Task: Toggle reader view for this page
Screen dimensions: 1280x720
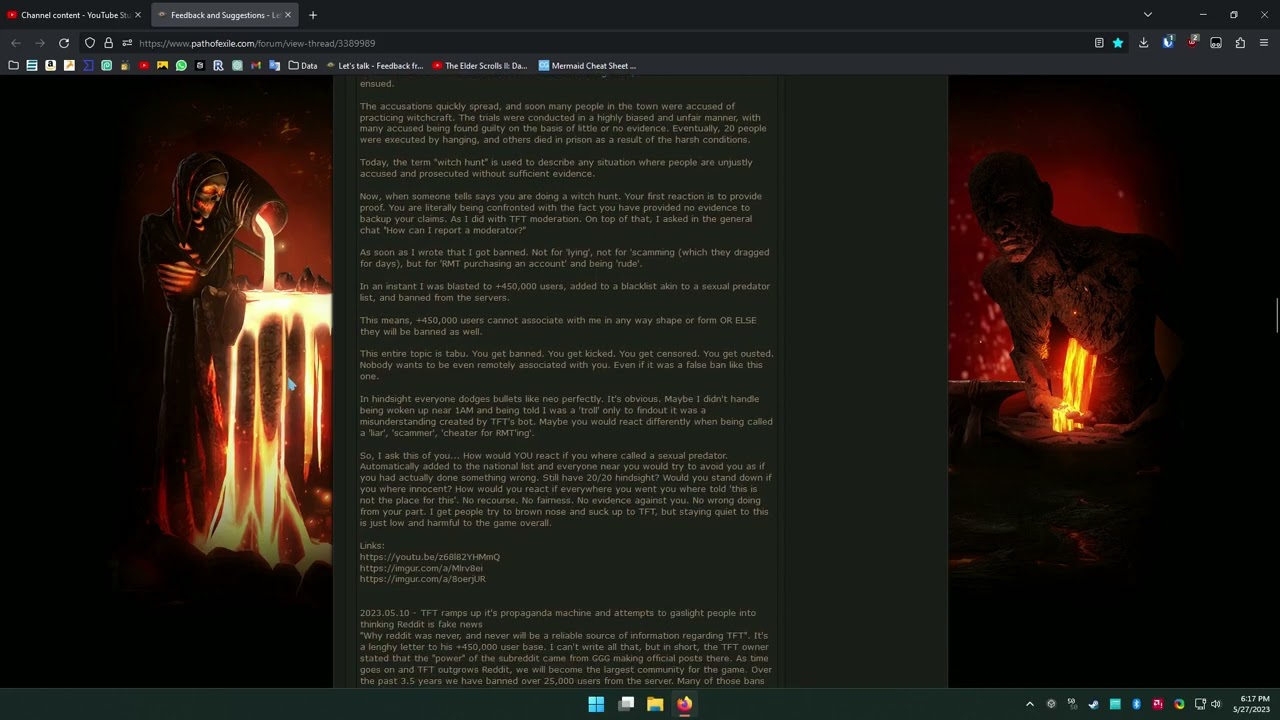Action: point(1099,43)
